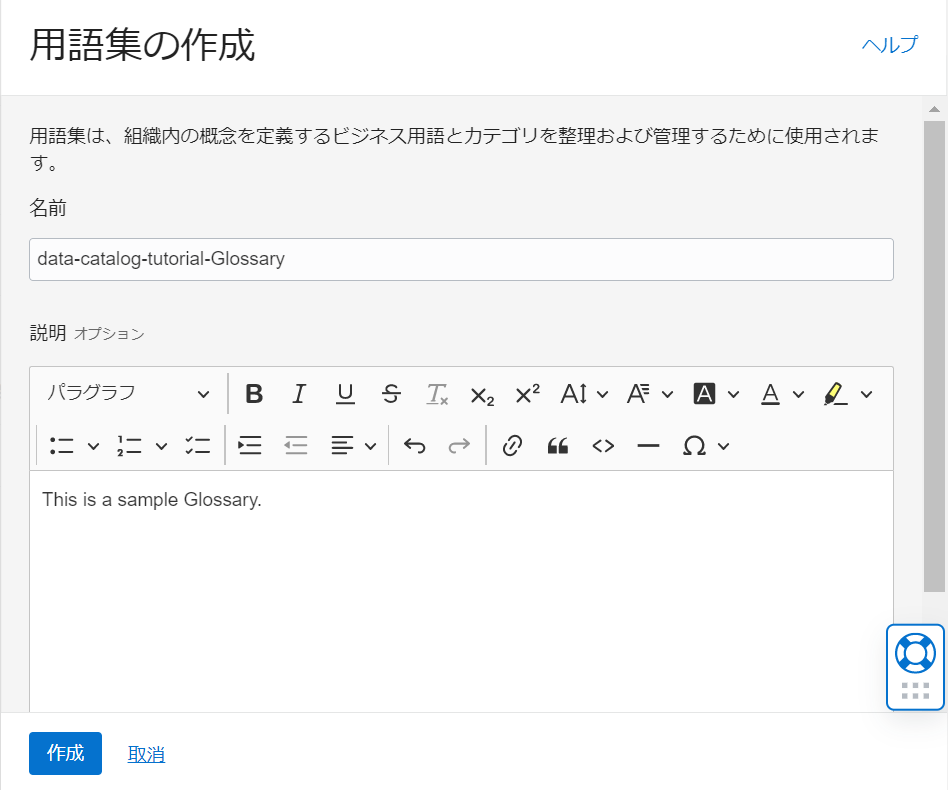
Task: Apply italic formatting to text
Action: tap(299, 394)
